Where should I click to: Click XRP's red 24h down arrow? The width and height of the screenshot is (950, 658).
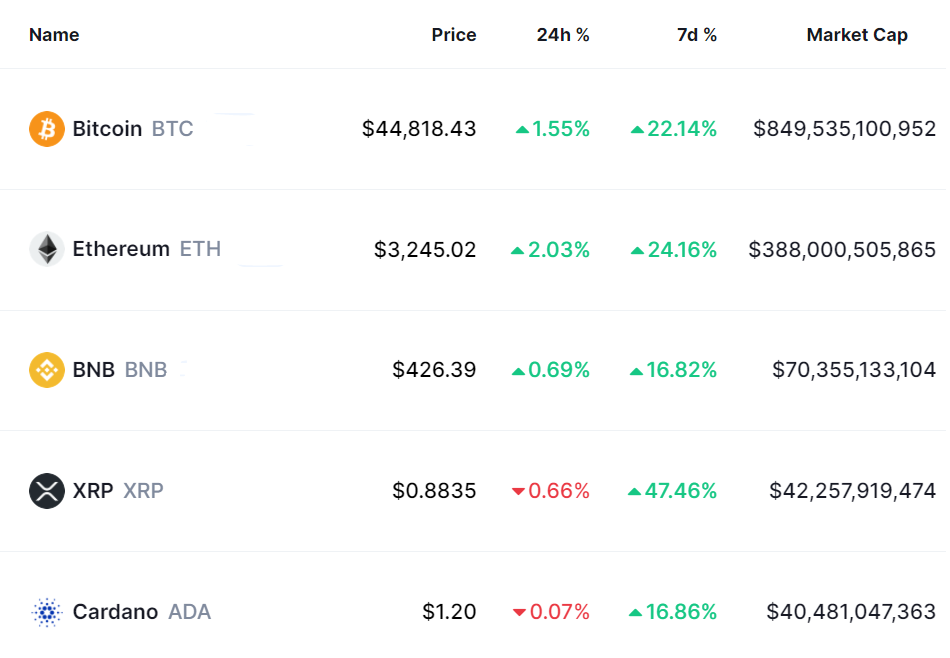[518, 491]
